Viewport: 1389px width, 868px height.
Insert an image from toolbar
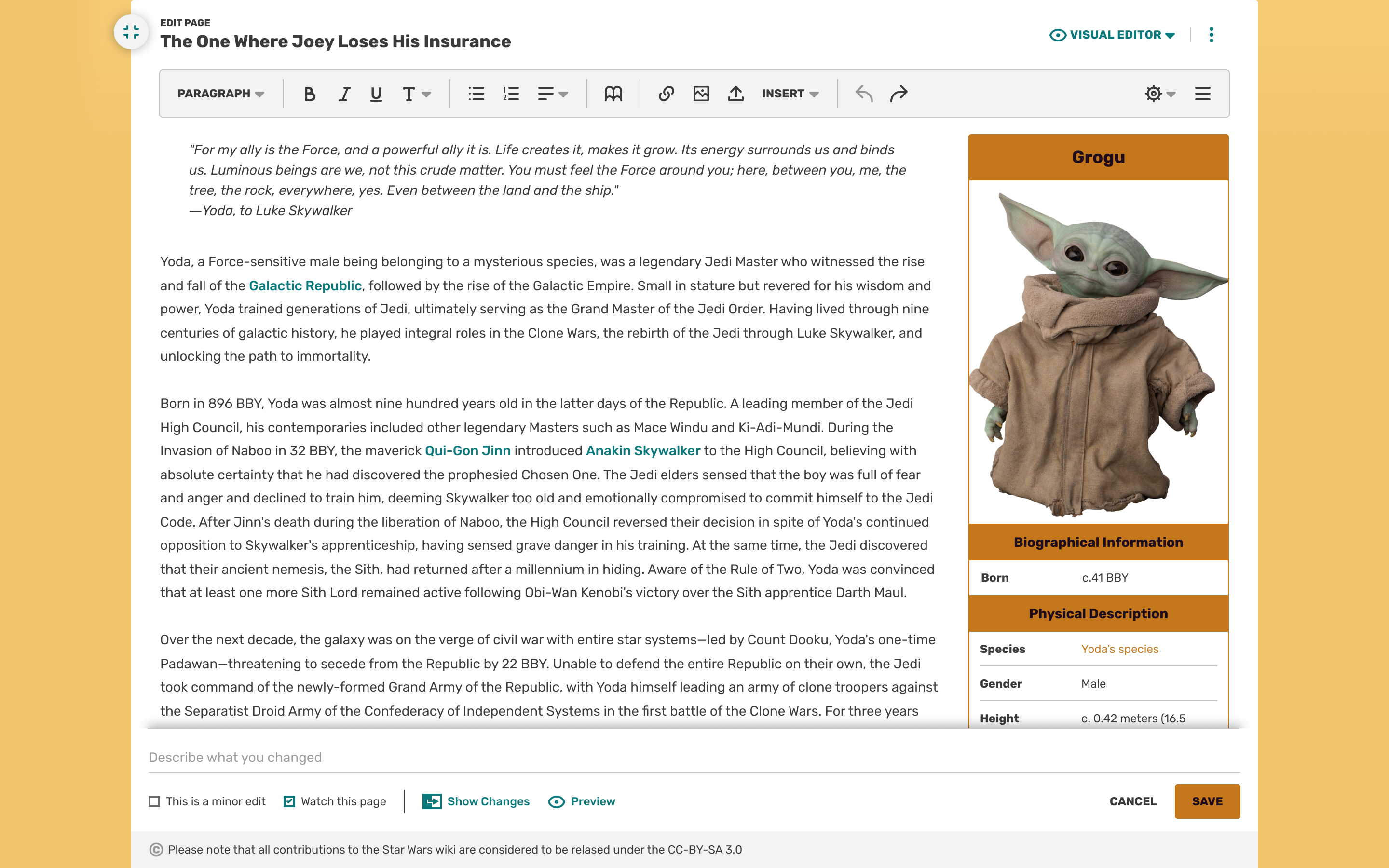(x=701, y=94)
